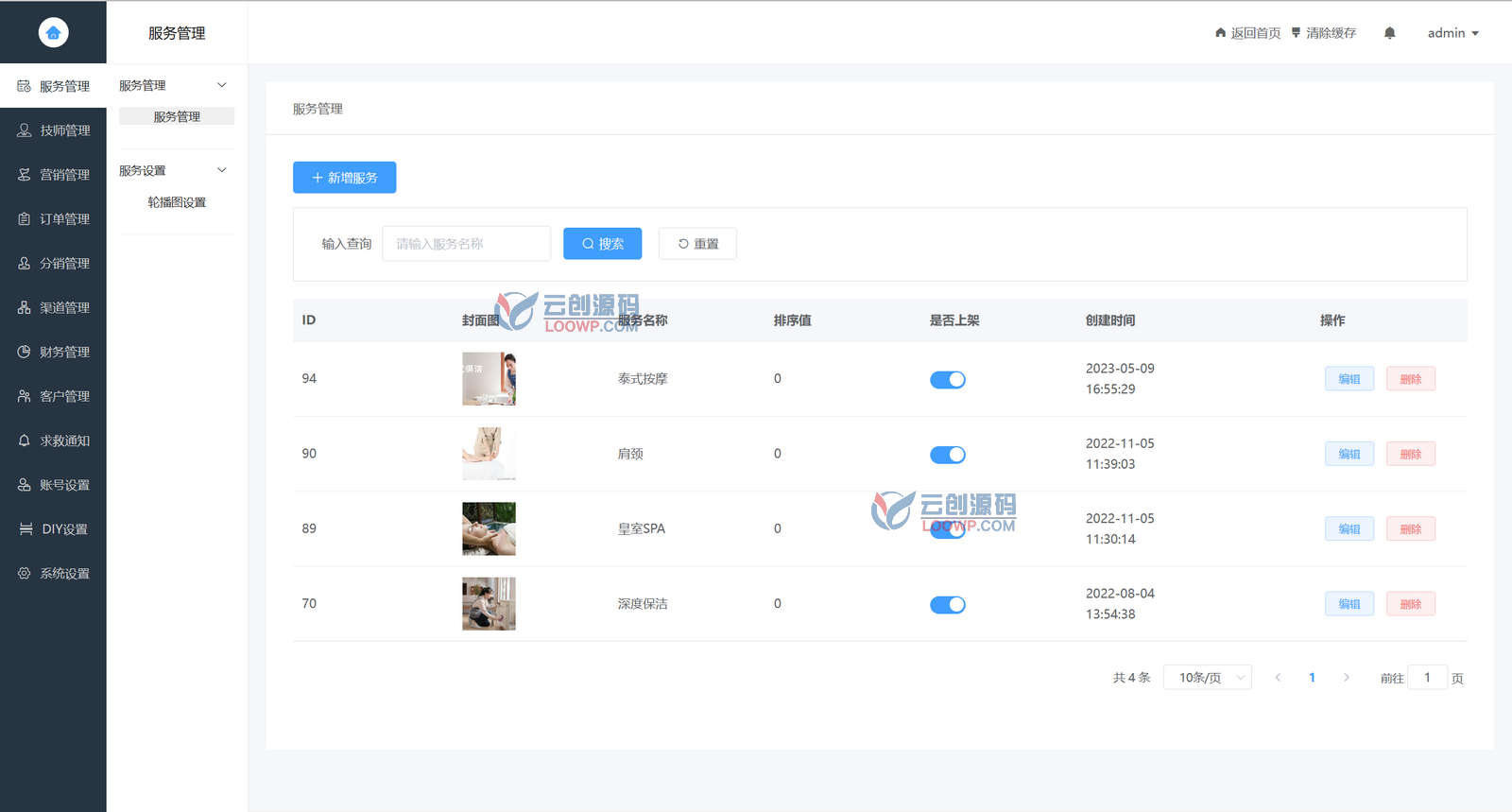Viewport: 1512px width, 812px height.
Task: Open the 深度保洁 cover thumbnail
Action: coord(489,604)
